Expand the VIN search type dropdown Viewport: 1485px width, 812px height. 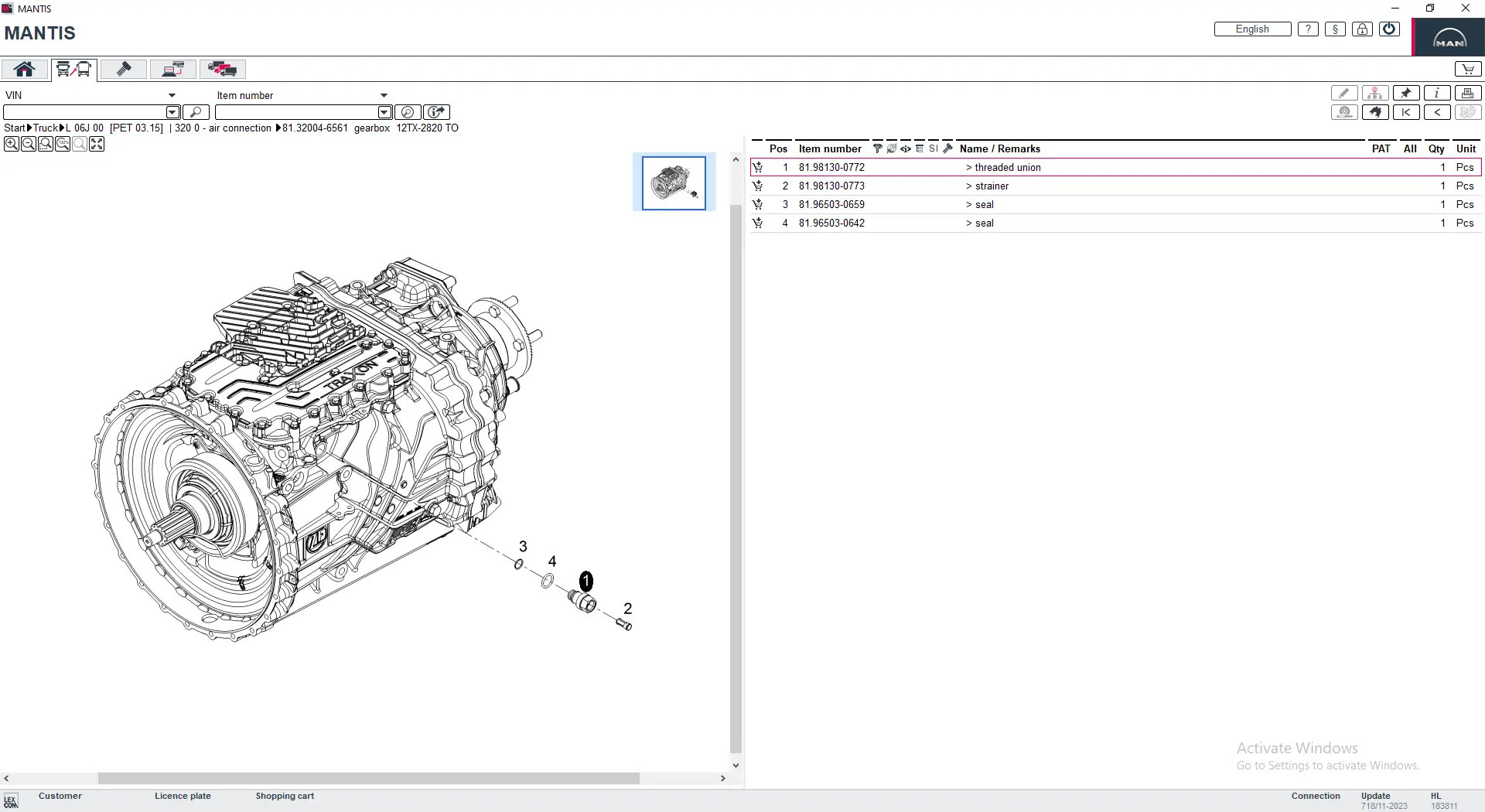pyautogui.click(x=172, y=95)
